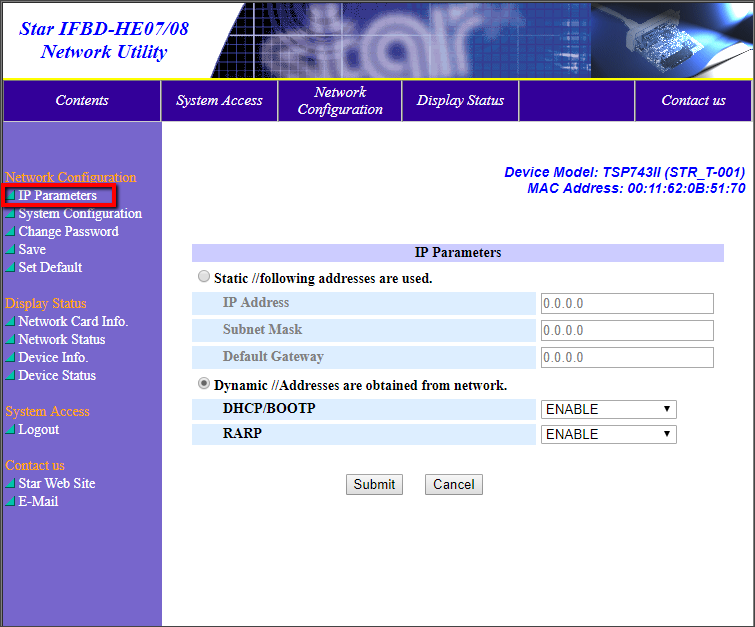The width and height of the screenshot is (755, 627).
Task: Click the triangle bullet beside Device Status
Action: (x=10, y=375)
